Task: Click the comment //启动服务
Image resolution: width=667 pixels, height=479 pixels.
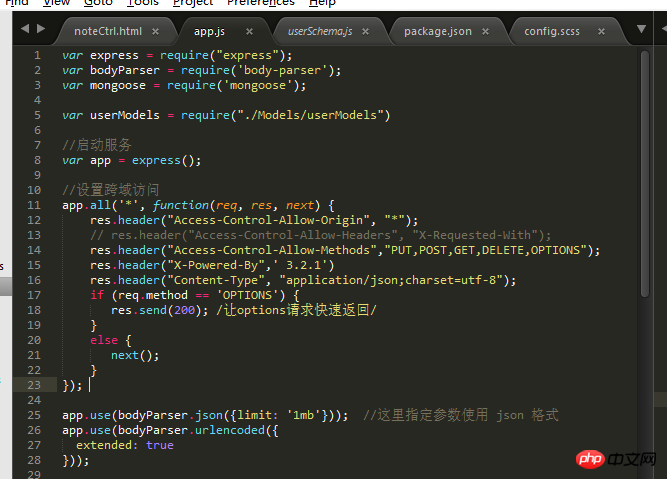Action: 97,145
